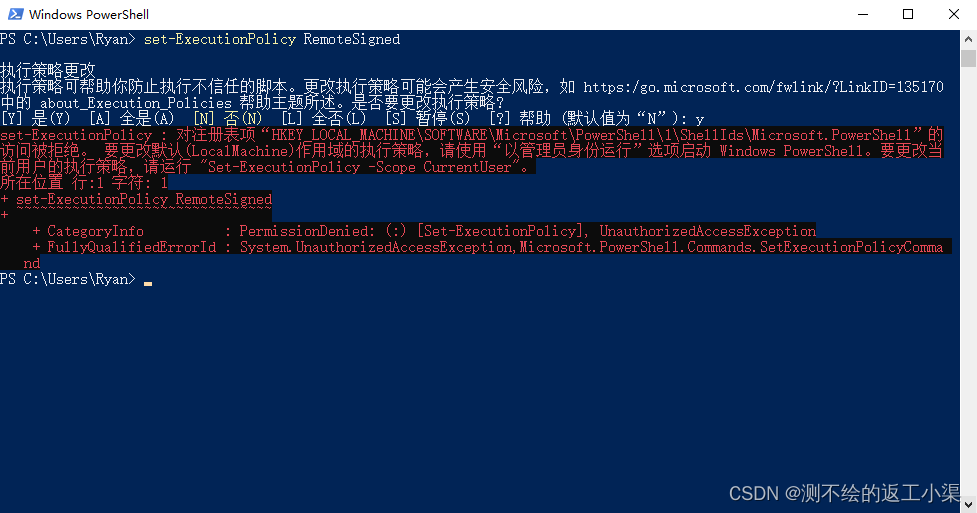Click the blinking cursor at the prompt
This screenshot has height=513, width=977.
(148, 283)
